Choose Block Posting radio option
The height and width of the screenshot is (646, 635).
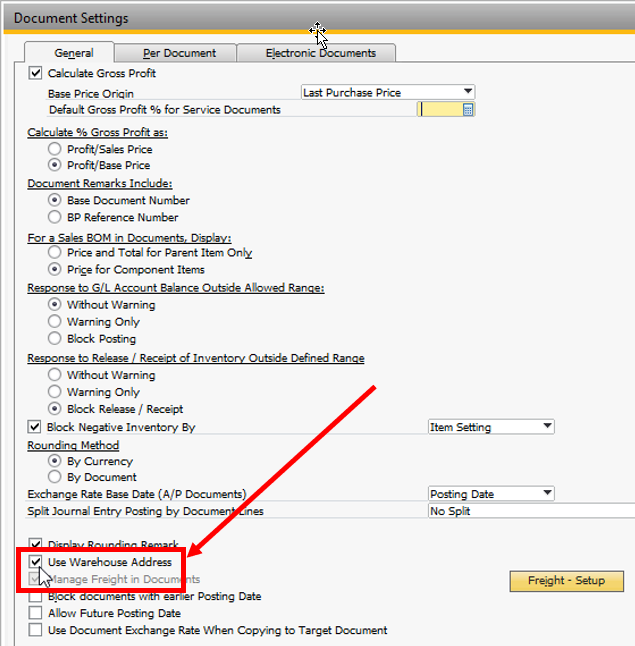55,339
